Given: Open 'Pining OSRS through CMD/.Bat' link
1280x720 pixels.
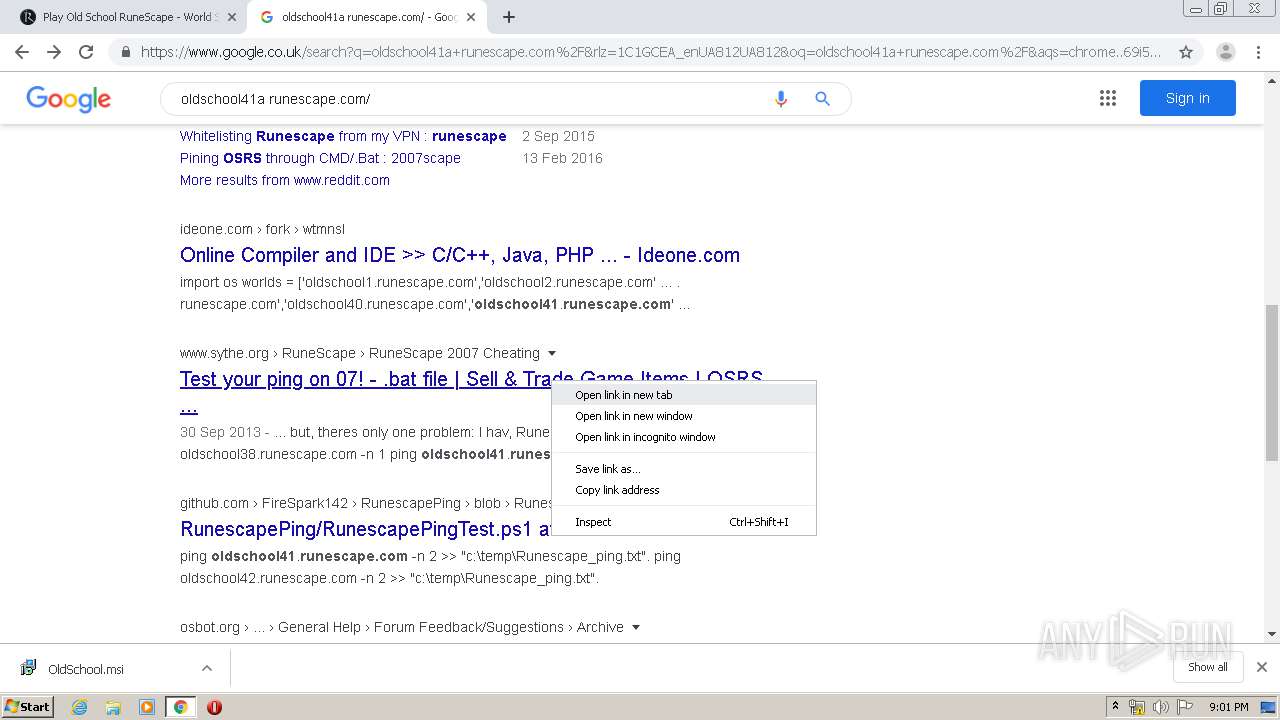Looking at the screenshot, I should 320,158.
